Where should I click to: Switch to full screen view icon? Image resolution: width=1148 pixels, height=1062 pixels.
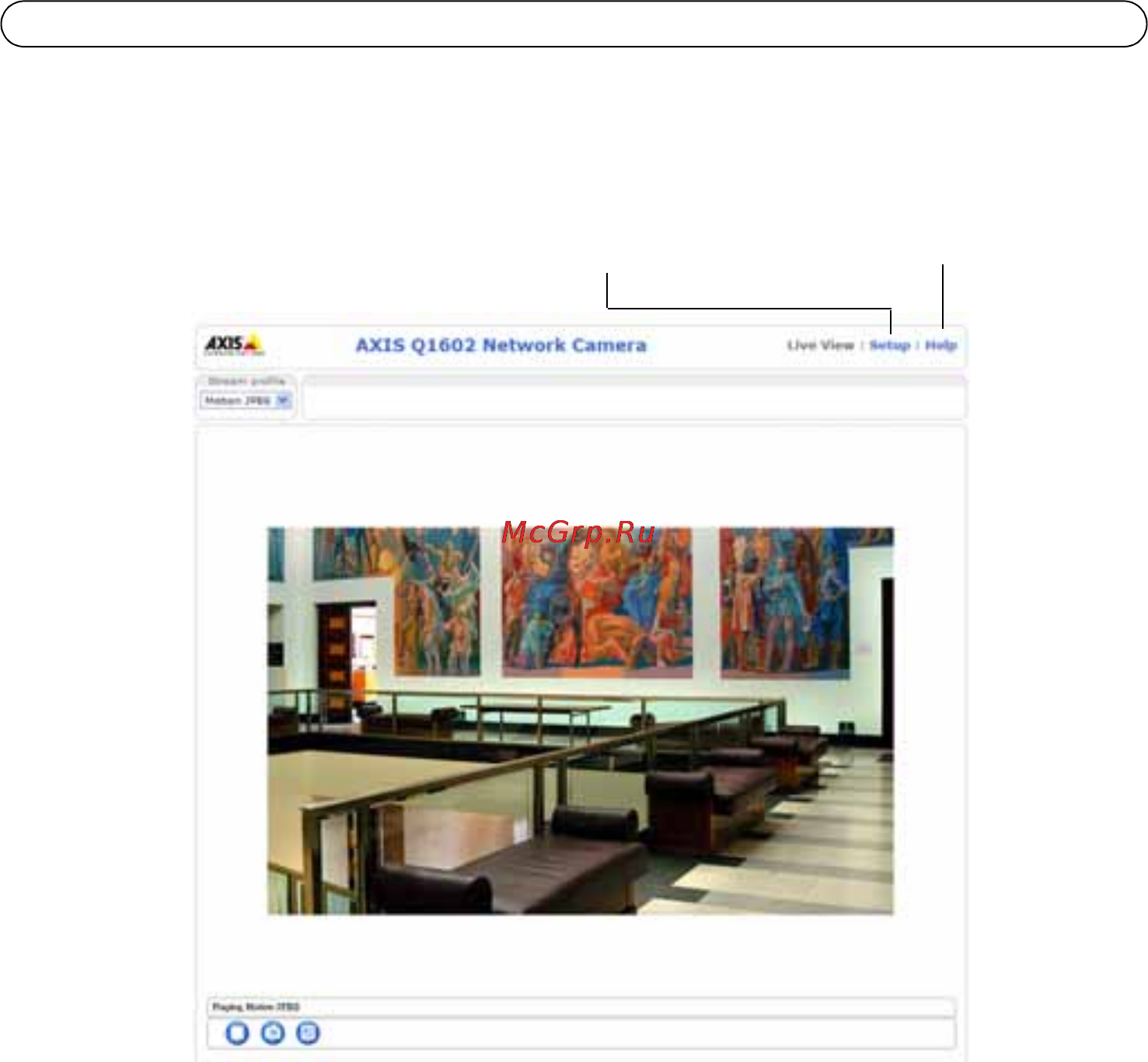[x=309, y=1033]
